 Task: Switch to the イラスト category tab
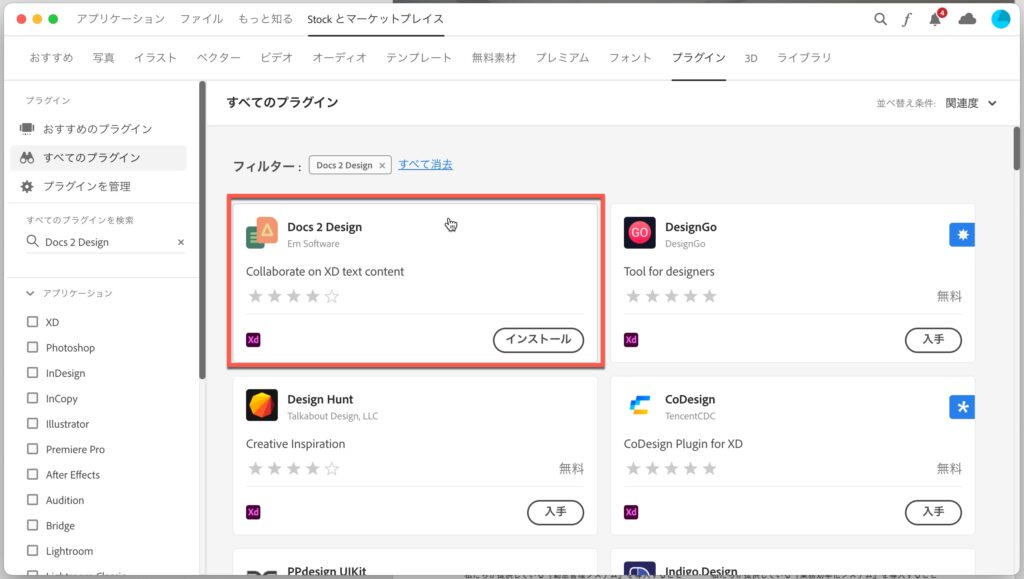(x=155, y=57)
